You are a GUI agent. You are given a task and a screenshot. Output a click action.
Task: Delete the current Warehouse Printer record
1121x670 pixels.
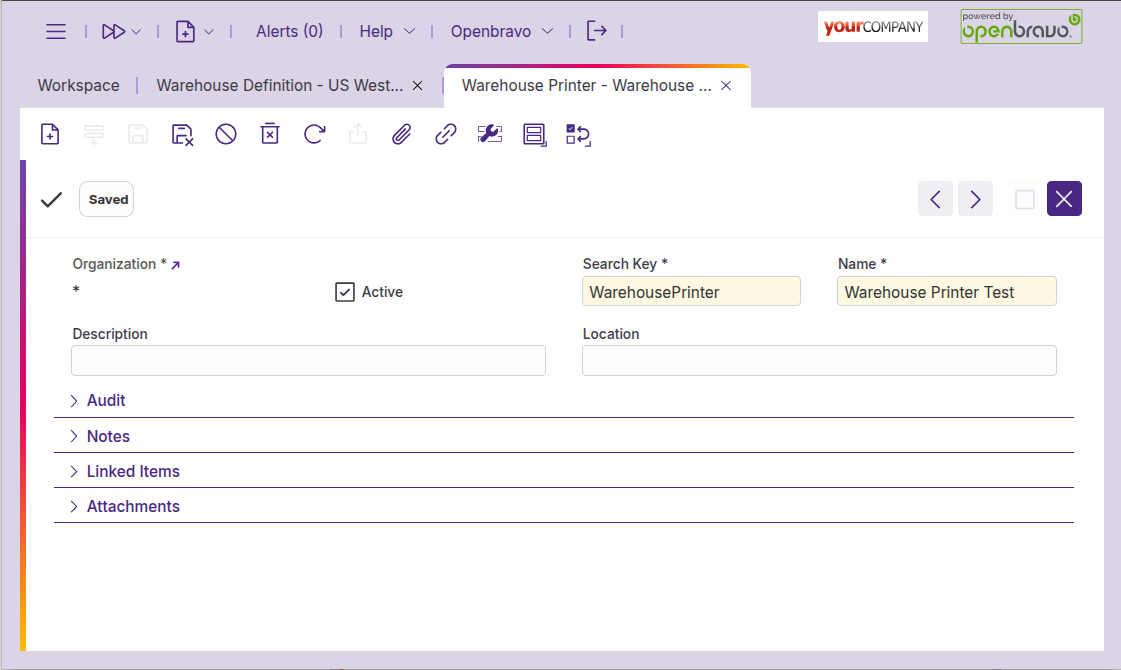click(x=270, y=133)
